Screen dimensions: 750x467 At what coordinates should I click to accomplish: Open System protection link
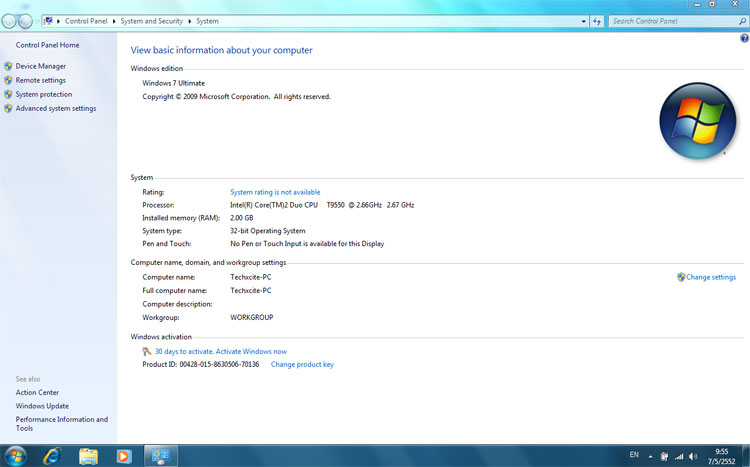[44, 94]
